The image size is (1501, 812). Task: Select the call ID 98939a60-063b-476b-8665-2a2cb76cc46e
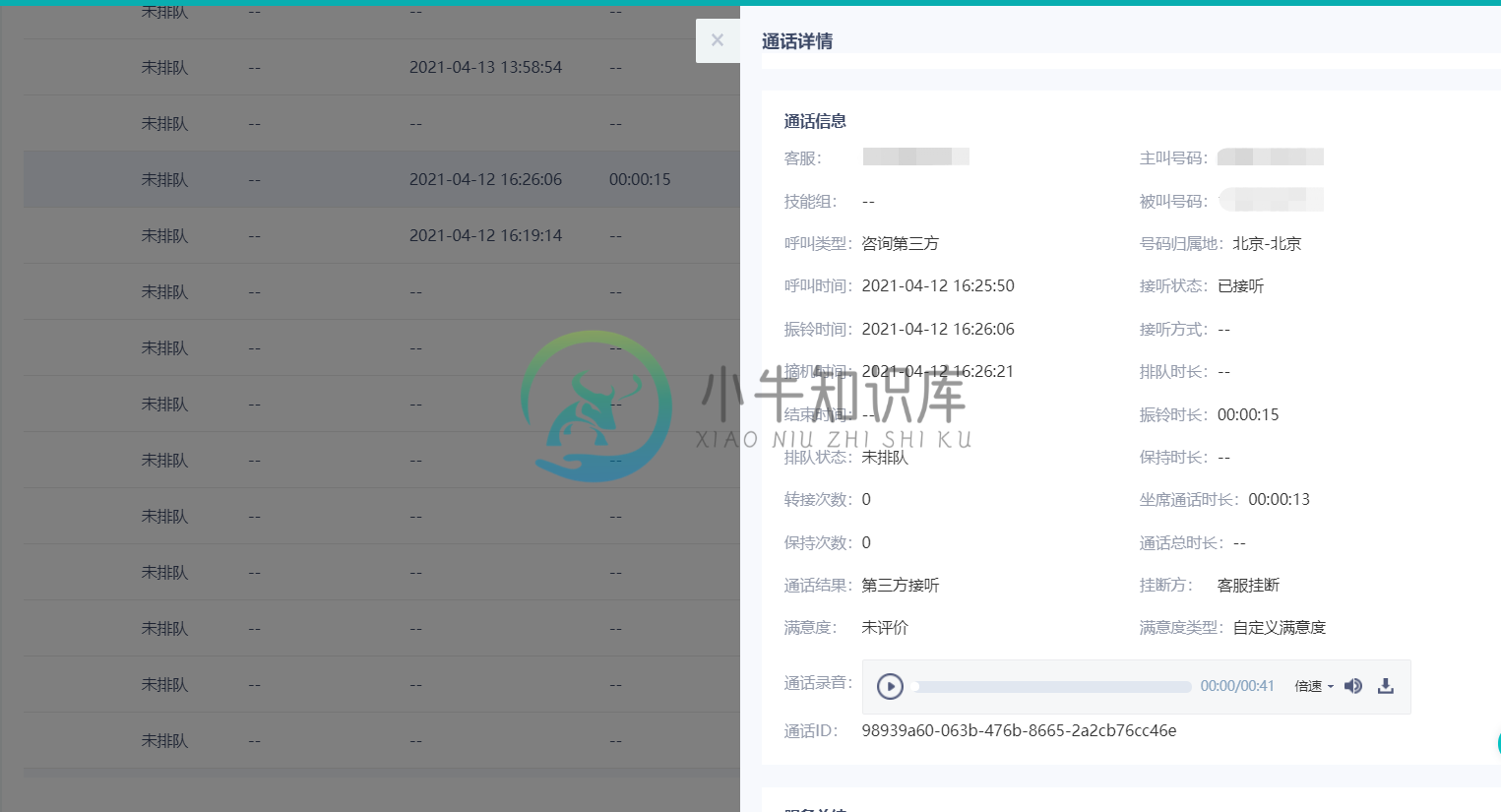coord(1019,730)
